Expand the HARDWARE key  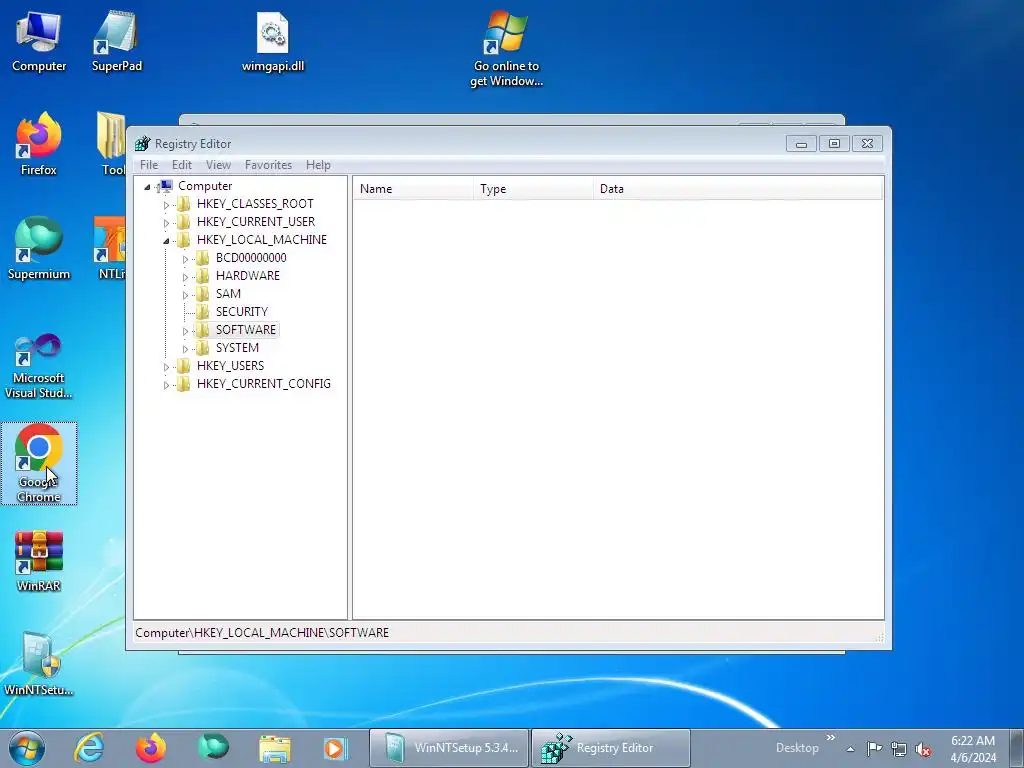[185, 277]
